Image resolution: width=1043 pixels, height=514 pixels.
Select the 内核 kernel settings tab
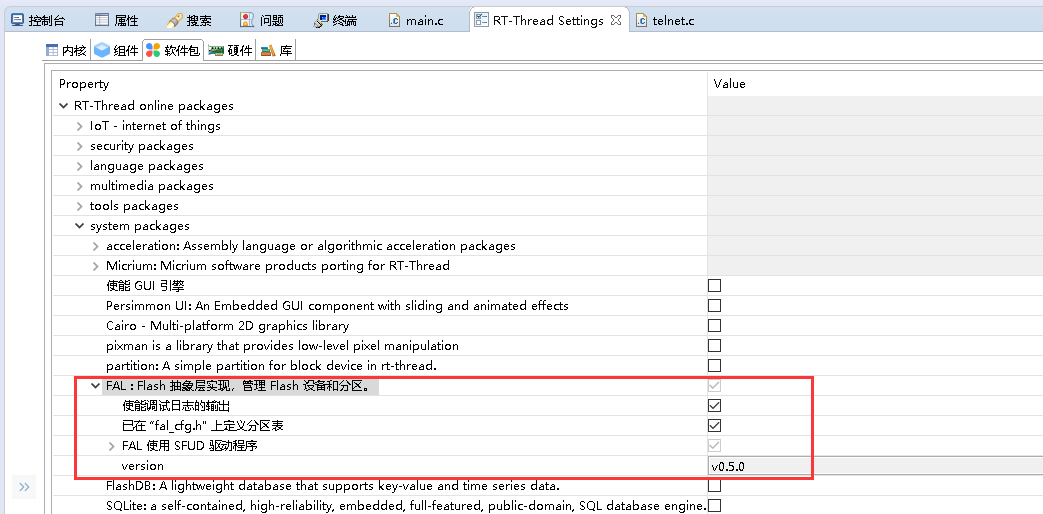click(x=66, y=50)
